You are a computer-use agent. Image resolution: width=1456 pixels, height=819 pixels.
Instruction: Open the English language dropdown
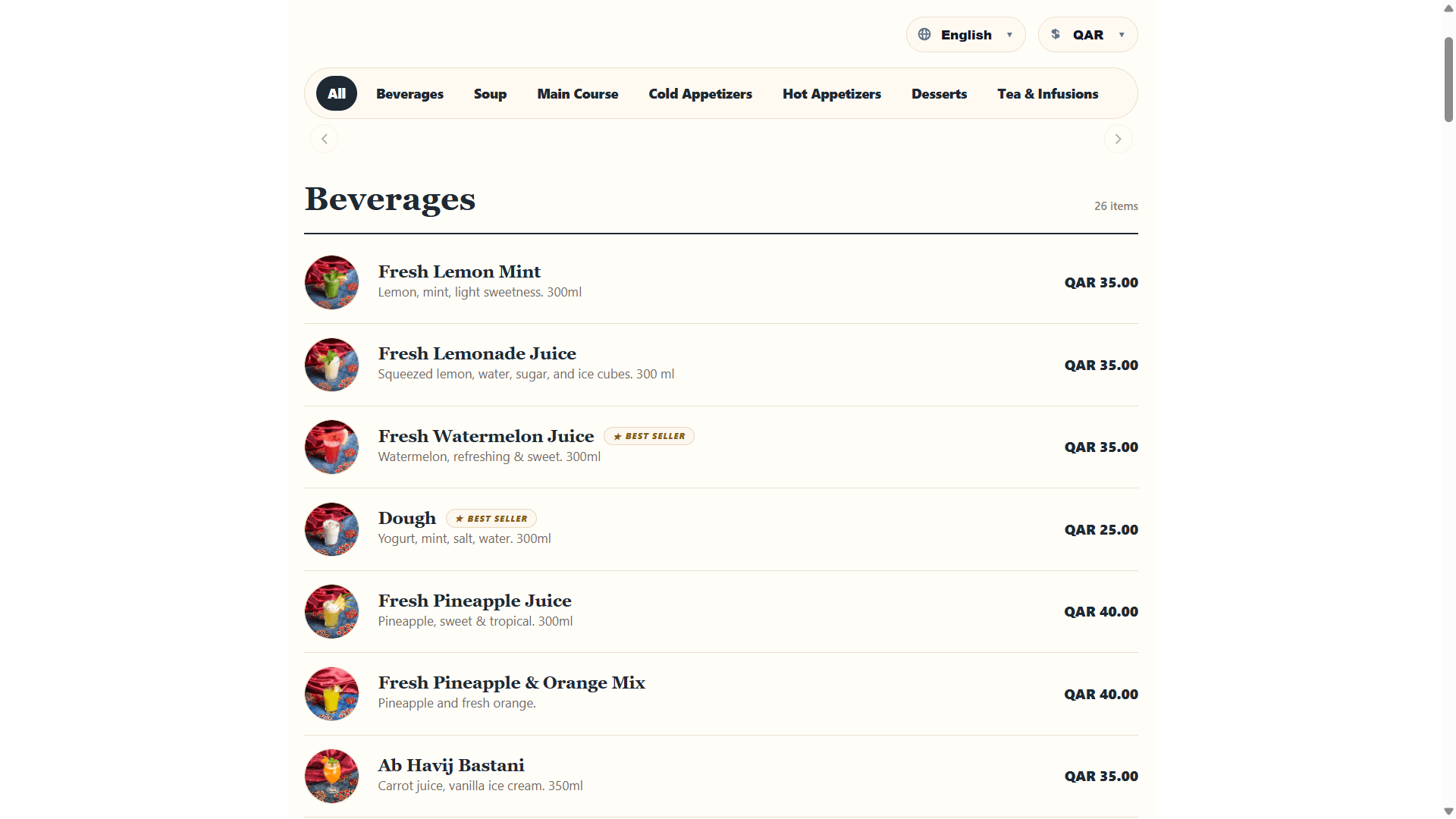click(965, 35)
